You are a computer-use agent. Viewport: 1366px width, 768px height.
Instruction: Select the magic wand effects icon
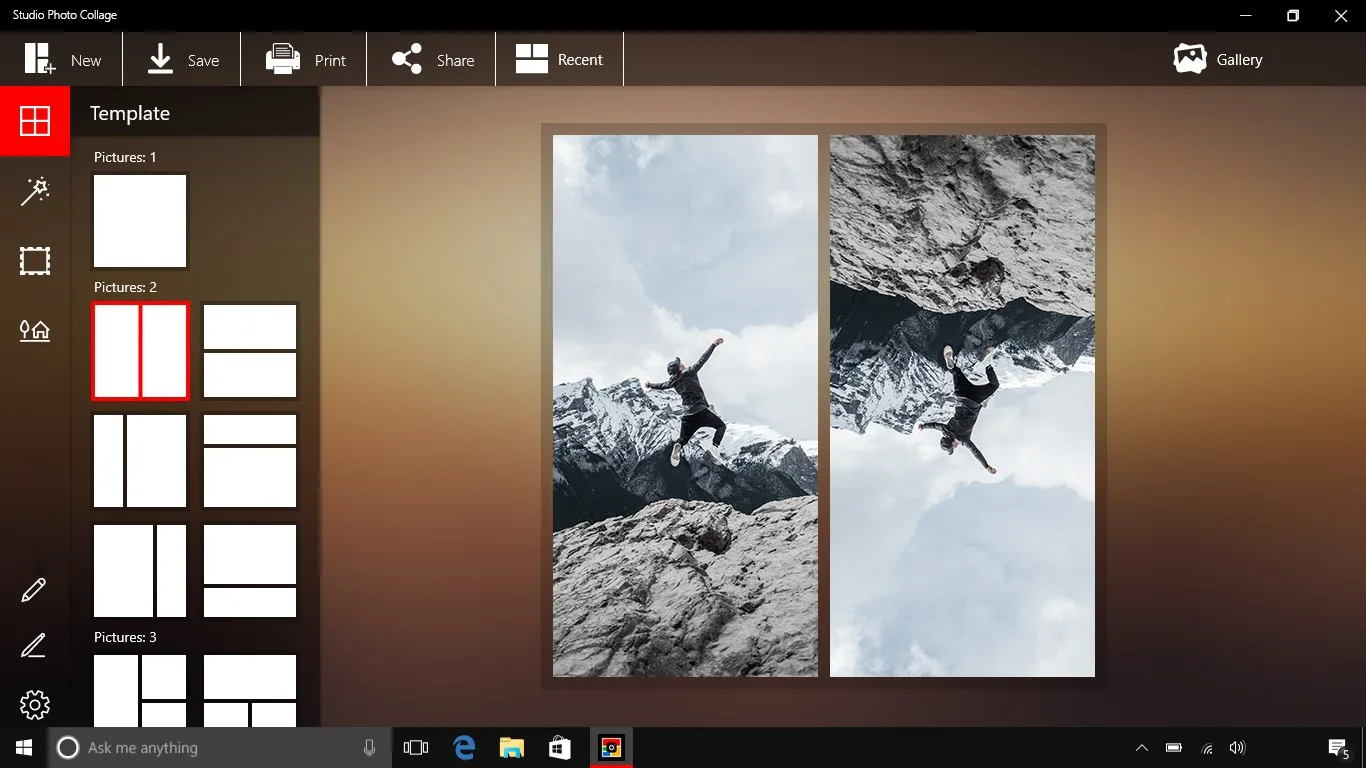(35, 191)
